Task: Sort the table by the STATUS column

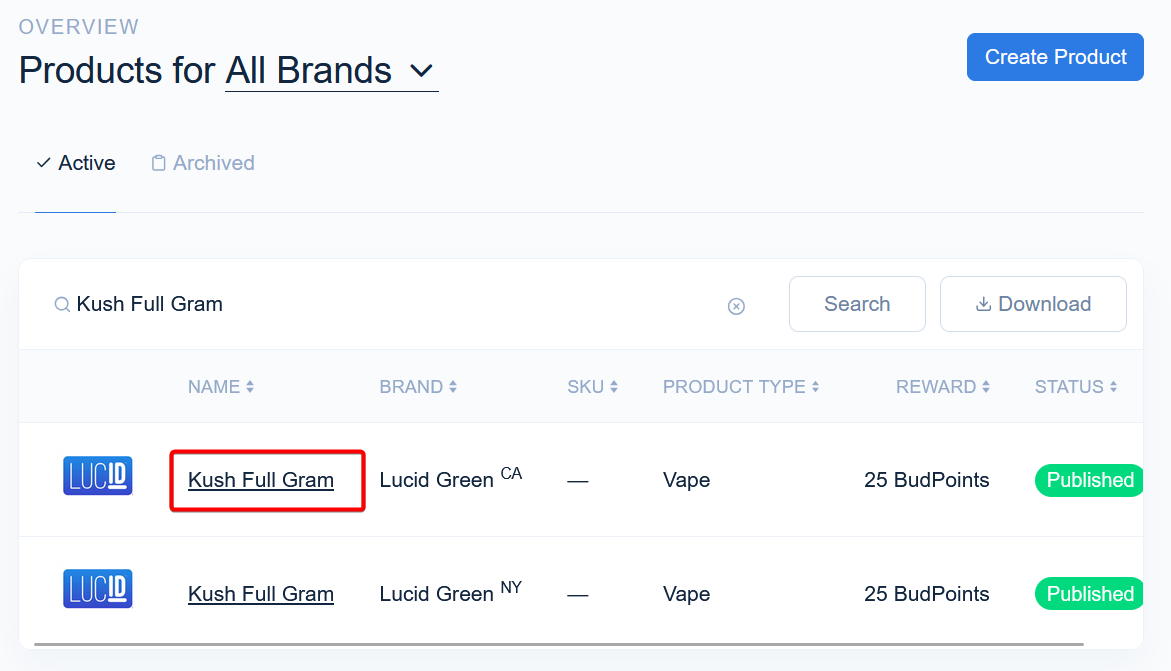Action: 1076,387
